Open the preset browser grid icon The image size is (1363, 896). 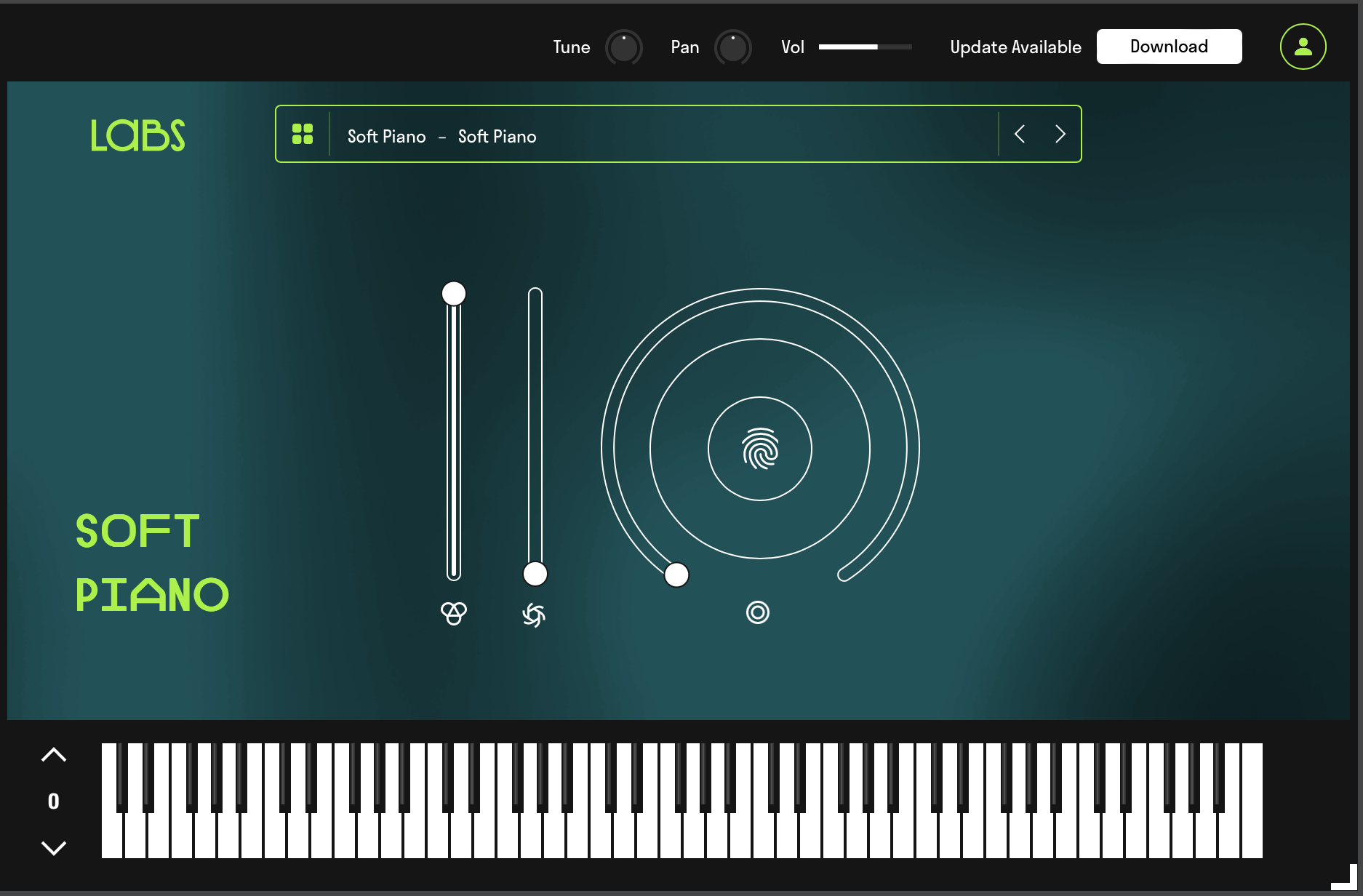point(303,134)
